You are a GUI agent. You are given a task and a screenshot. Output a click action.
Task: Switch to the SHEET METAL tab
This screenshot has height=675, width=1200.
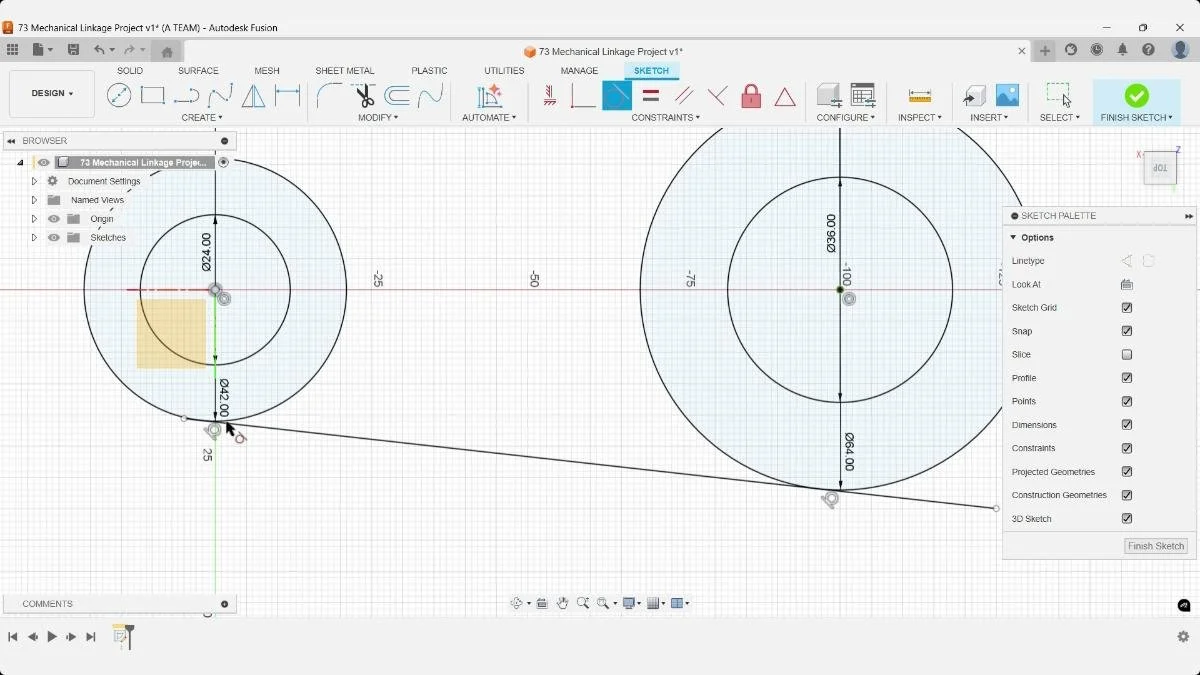pyautogui.click(x=345, y=71)
